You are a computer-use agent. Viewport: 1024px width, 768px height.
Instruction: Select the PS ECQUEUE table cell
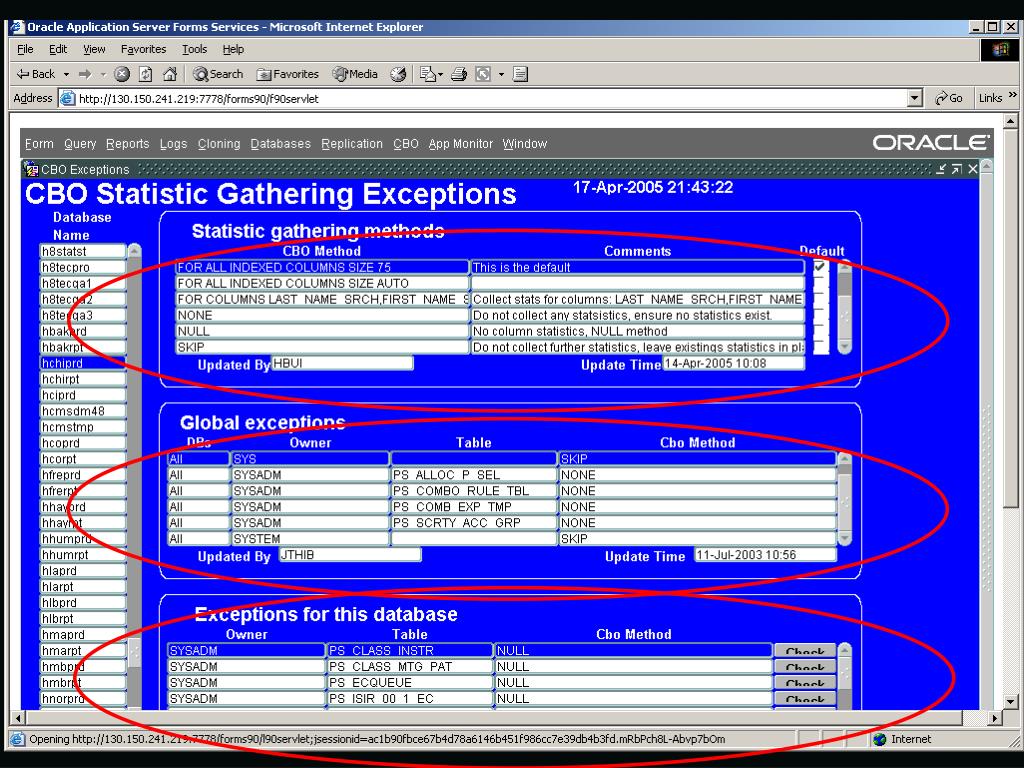pos(410,682)
